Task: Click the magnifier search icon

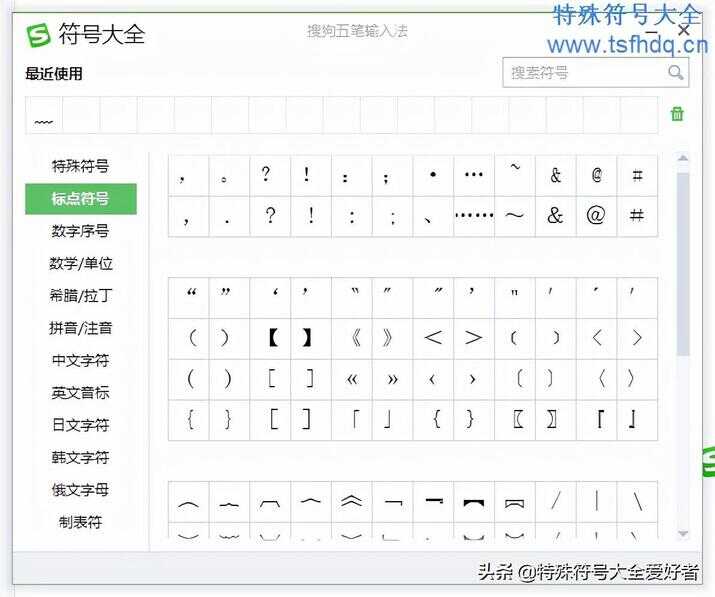Action: coord(676,72)
